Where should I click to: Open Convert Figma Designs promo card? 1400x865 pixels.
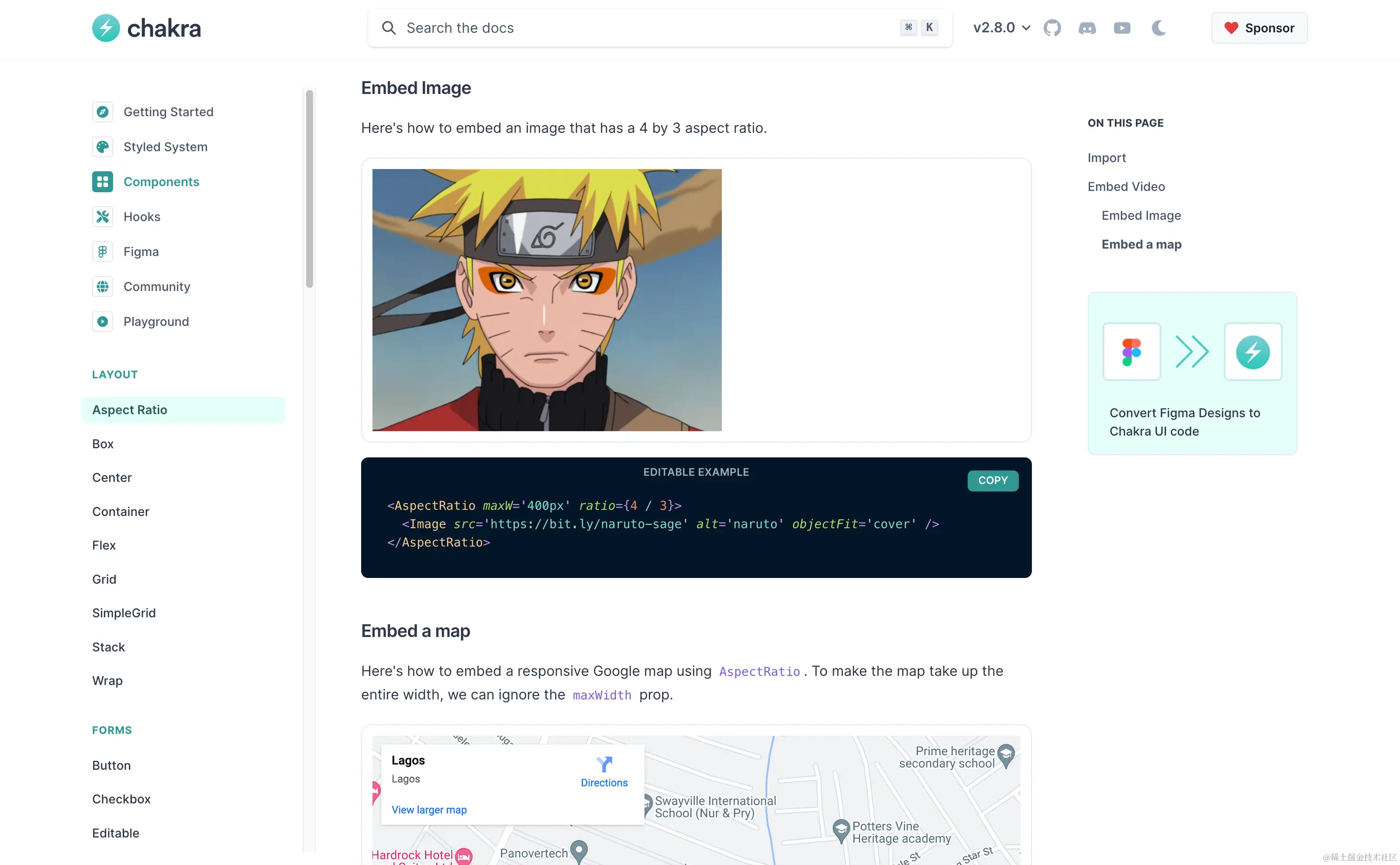click(x=1192, y=374)
